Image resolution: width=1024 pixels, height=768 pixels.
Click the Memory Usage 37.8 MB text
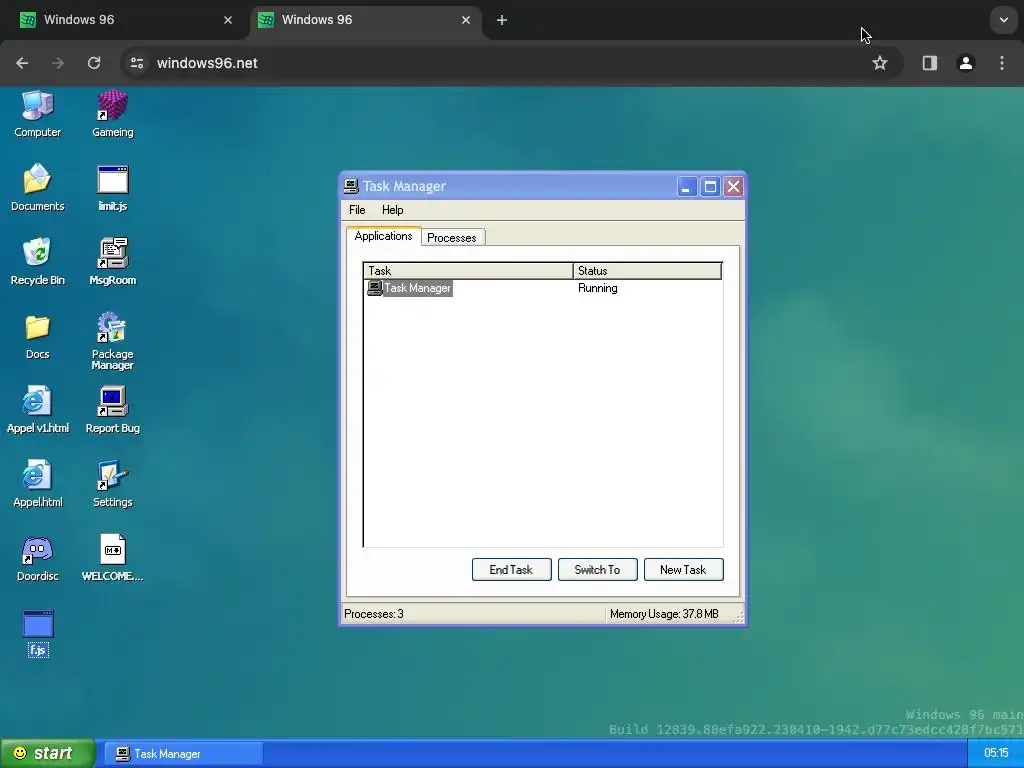[664, 614]
